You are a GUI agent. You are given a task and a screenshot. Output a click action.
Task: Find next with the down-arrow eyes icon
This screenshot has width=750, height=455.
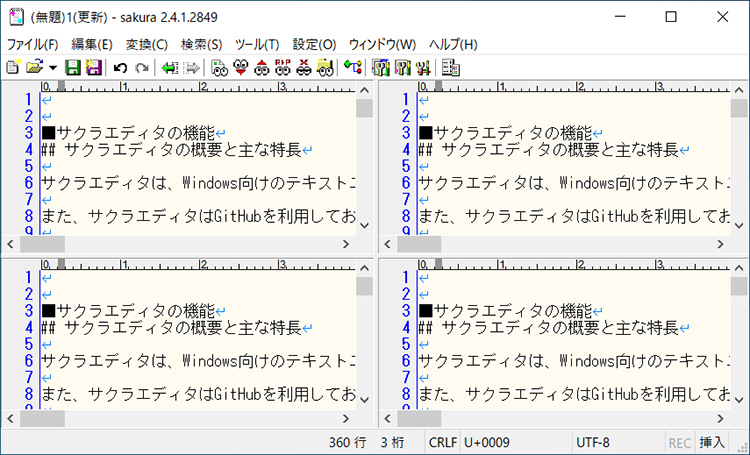pos(241,67)
